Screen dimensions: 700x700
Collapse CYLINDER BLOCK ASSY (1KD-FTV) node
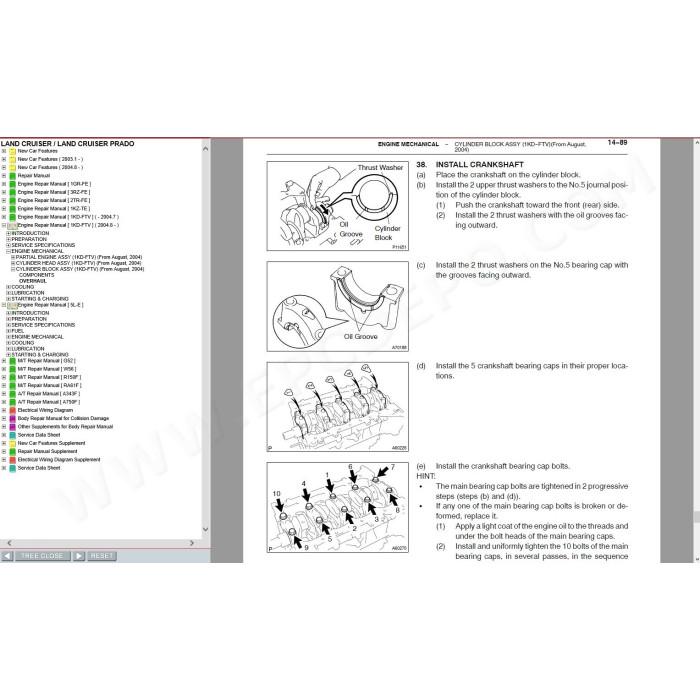[13, 269]
